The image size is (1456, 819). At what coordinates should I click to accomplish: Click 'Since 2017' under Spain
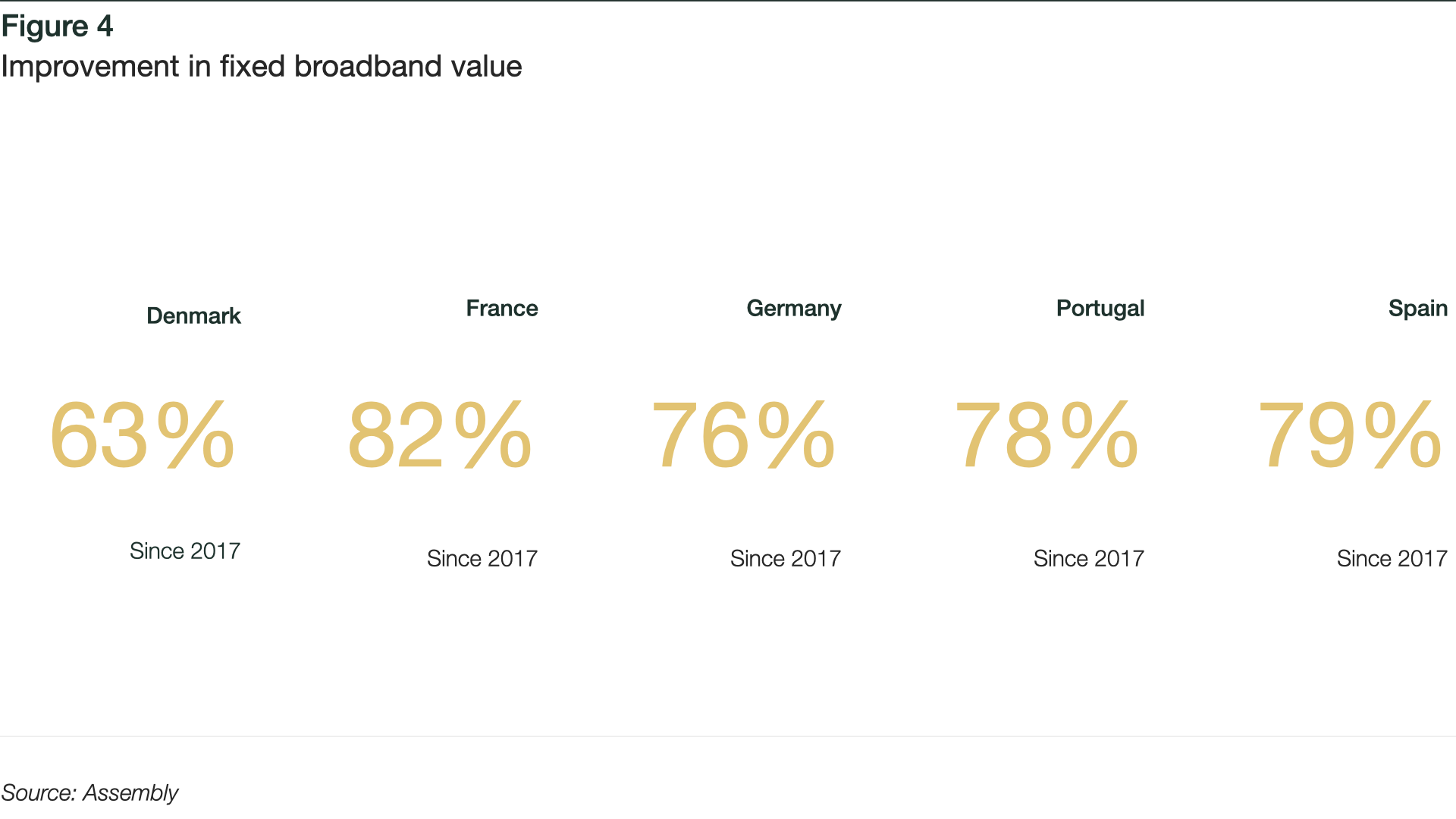[1392, 558]
